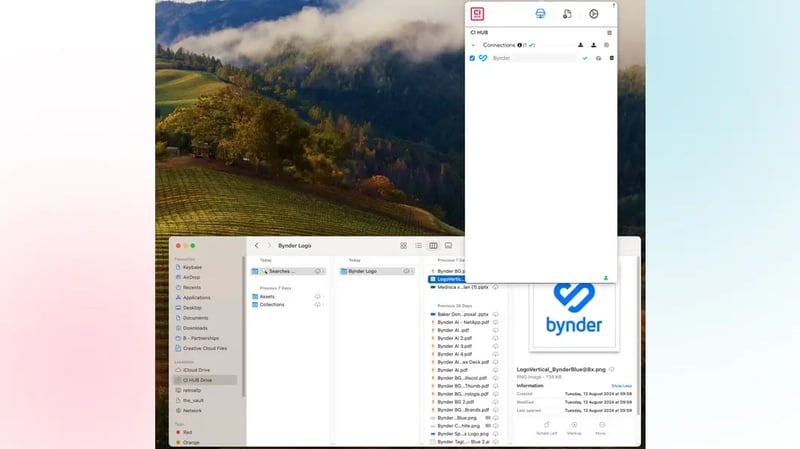The height and width of the screenshot is (449, 800).
Task: Delete the Bynder connection with trash icon
Action: click(x=611, y=58)
